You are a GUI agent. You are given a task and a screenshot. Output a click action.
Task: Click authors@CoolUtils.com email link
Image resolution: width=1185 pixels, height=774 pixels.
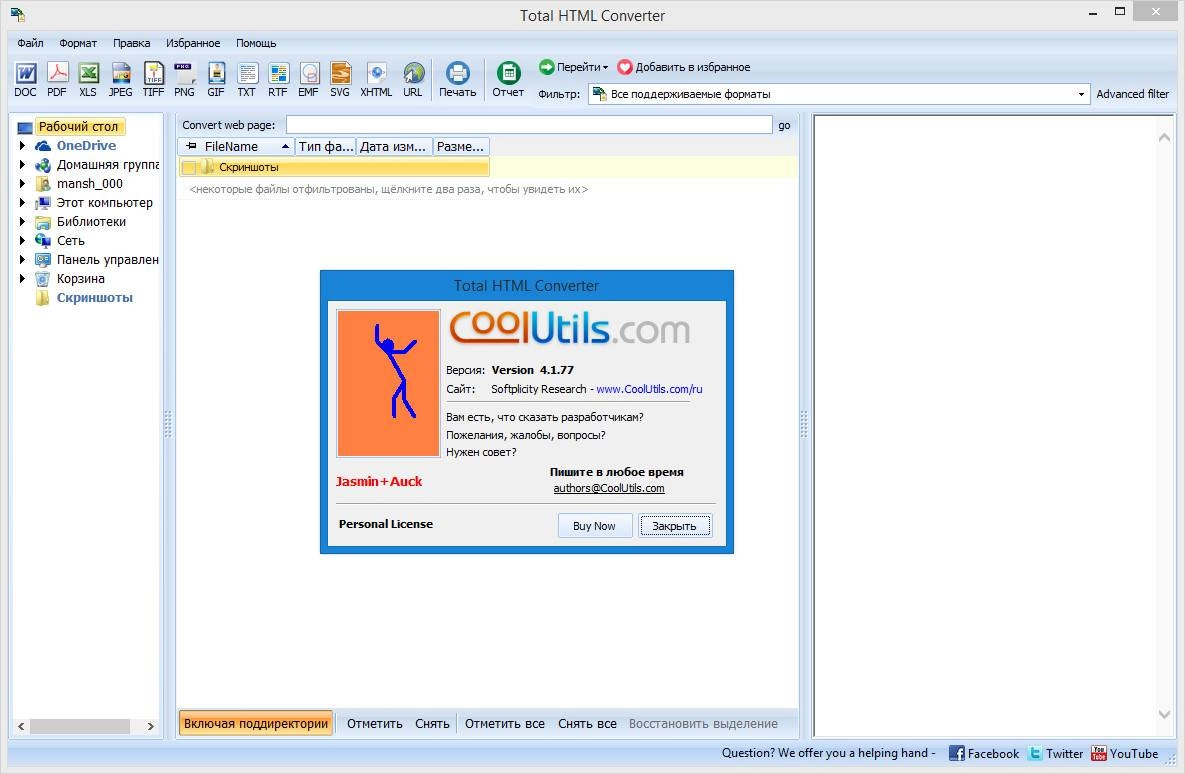[x=609, y=488]
